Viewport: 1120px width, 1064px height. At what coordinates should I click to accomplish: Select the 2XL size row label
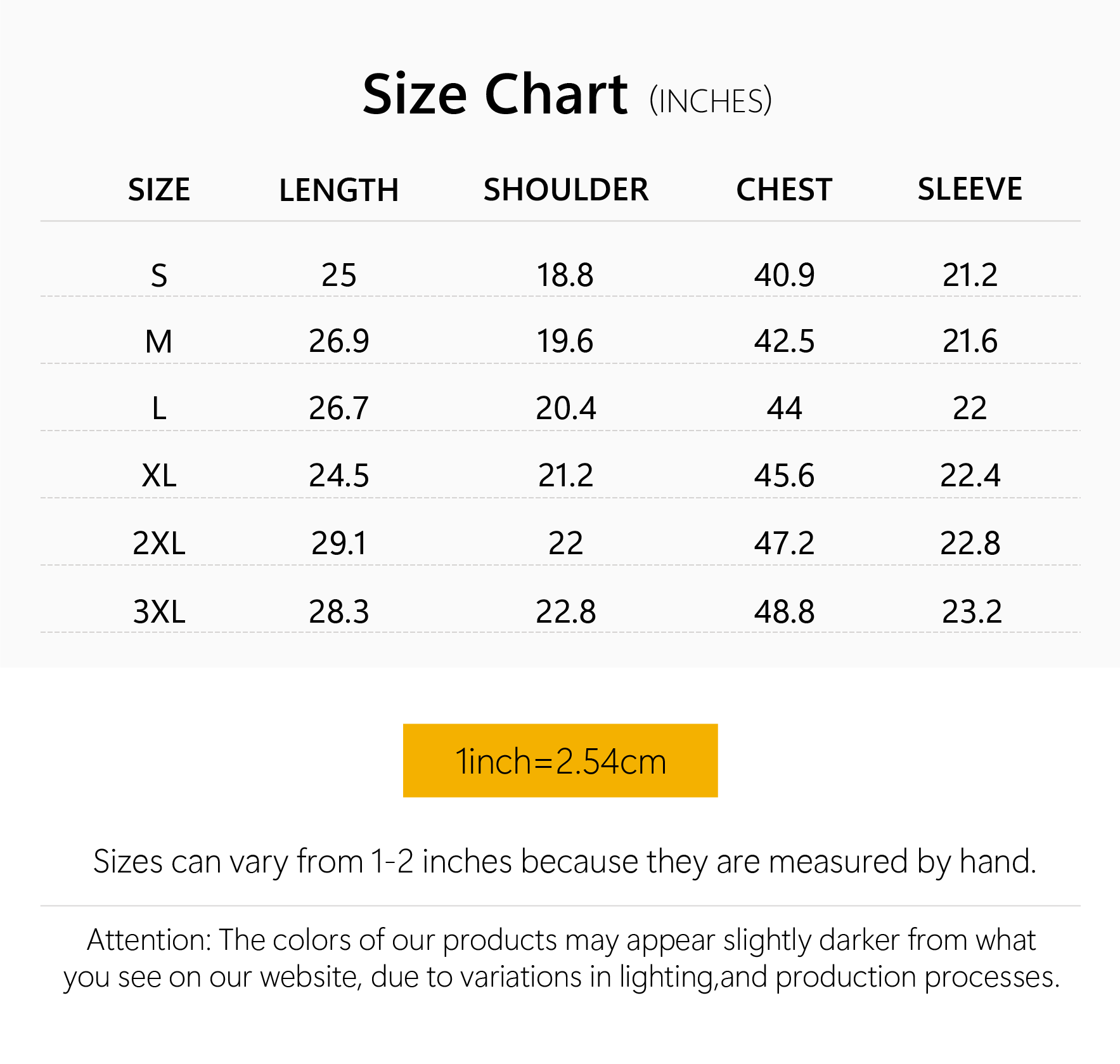click(159, 543)
